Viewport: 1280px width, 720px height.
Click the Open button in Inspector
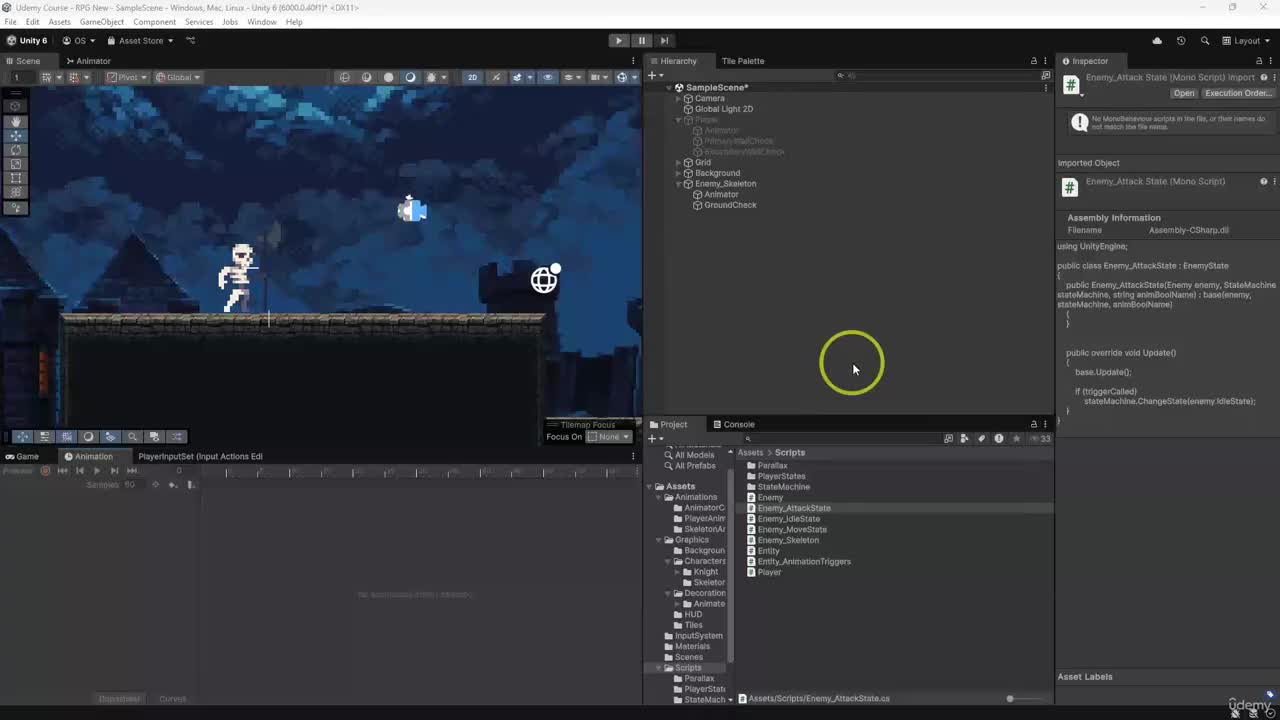[x=1184, y=93]
